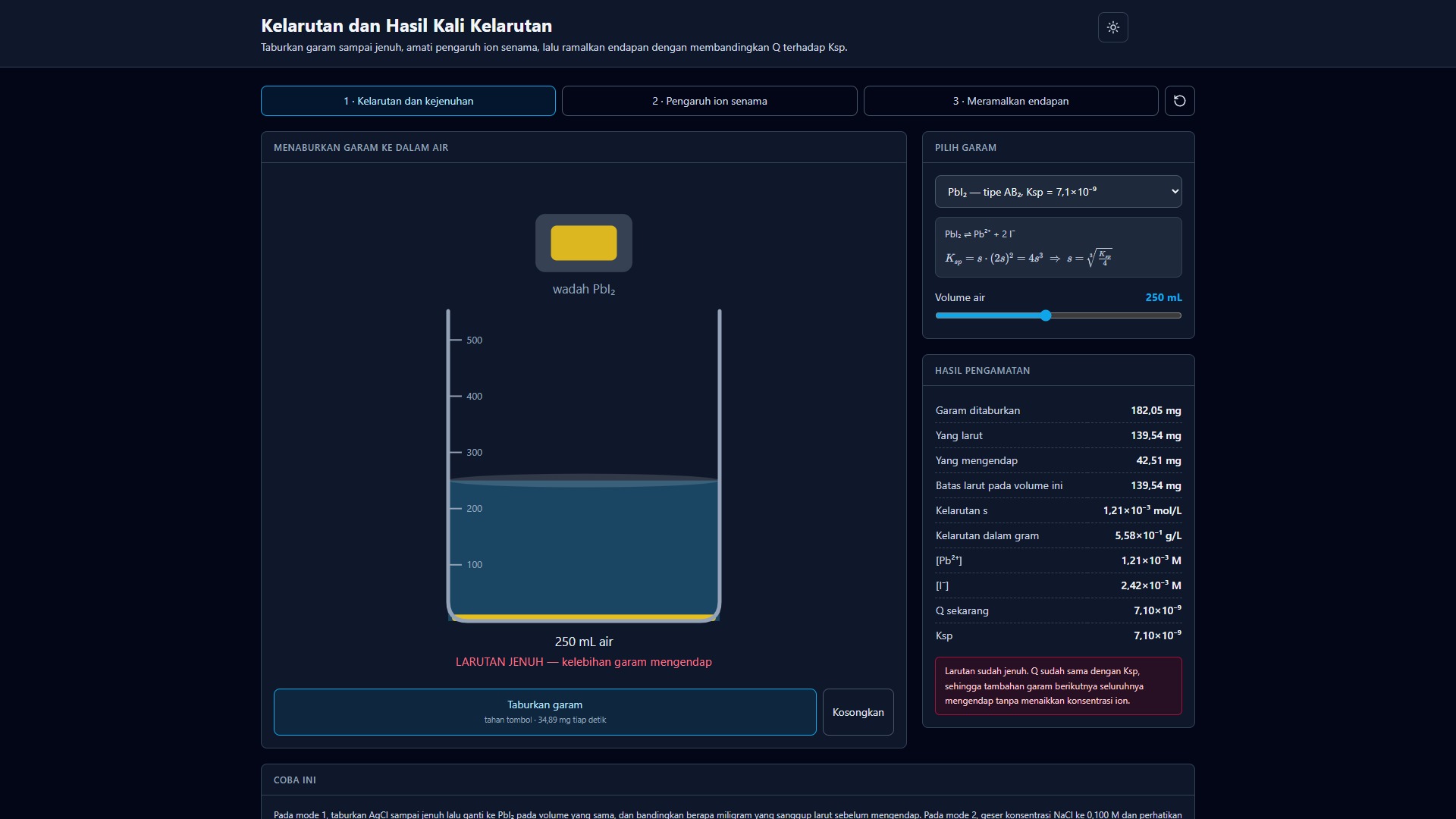This screenshot has height=819, width=1456.
Task: Switch to tab 1 Kelarutan dan kejenuhan
Action: click(408, 101)
